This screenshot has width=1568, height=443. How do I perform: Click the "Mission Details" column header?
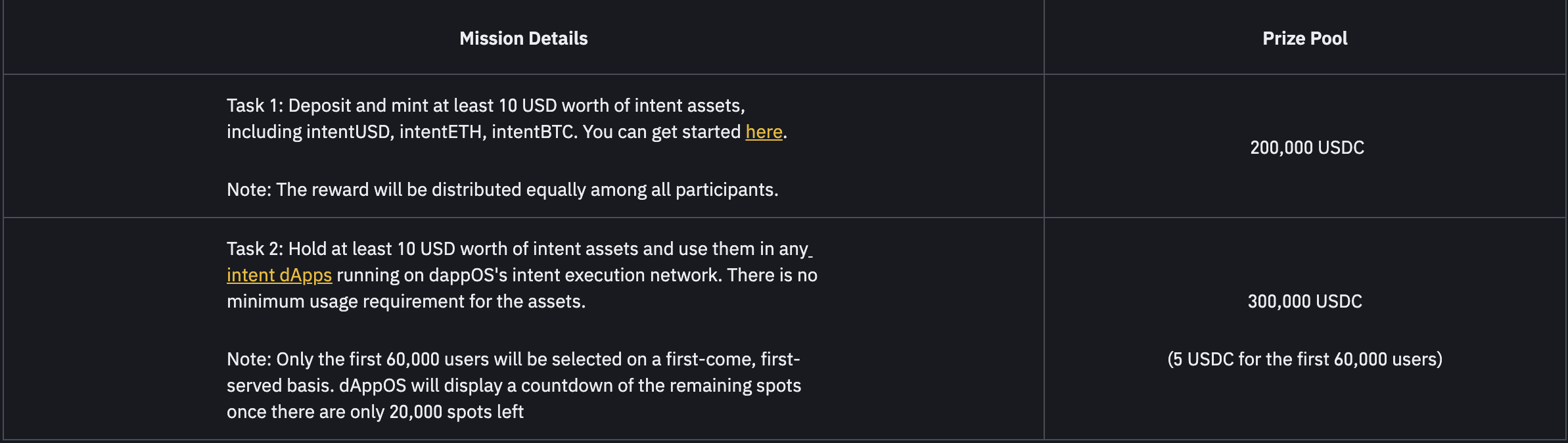tap(523, 39)
